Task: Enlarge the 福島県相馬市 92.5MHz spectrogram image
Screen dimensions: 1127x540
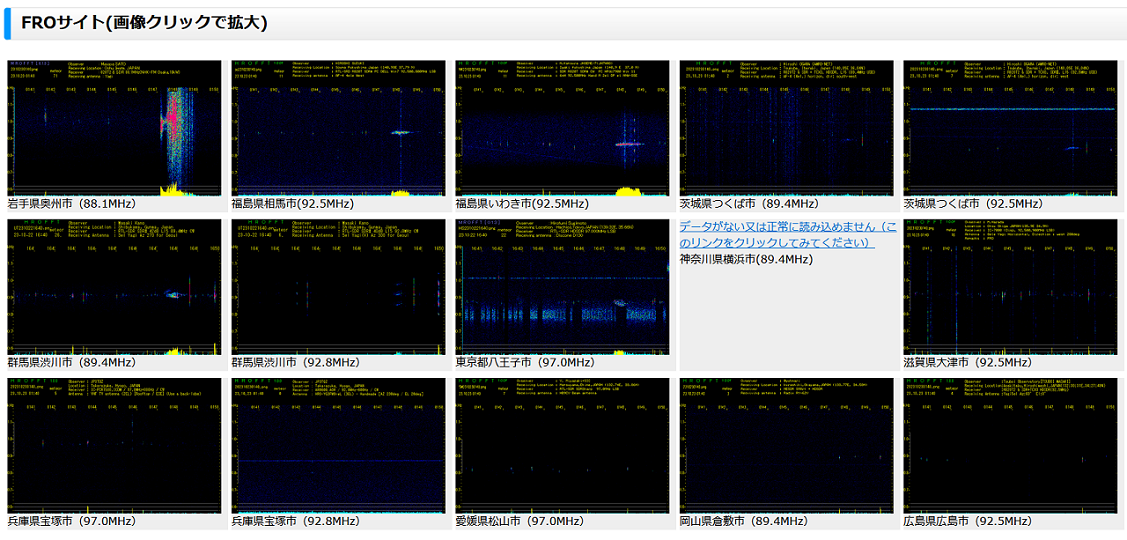Action: point(338,129)
